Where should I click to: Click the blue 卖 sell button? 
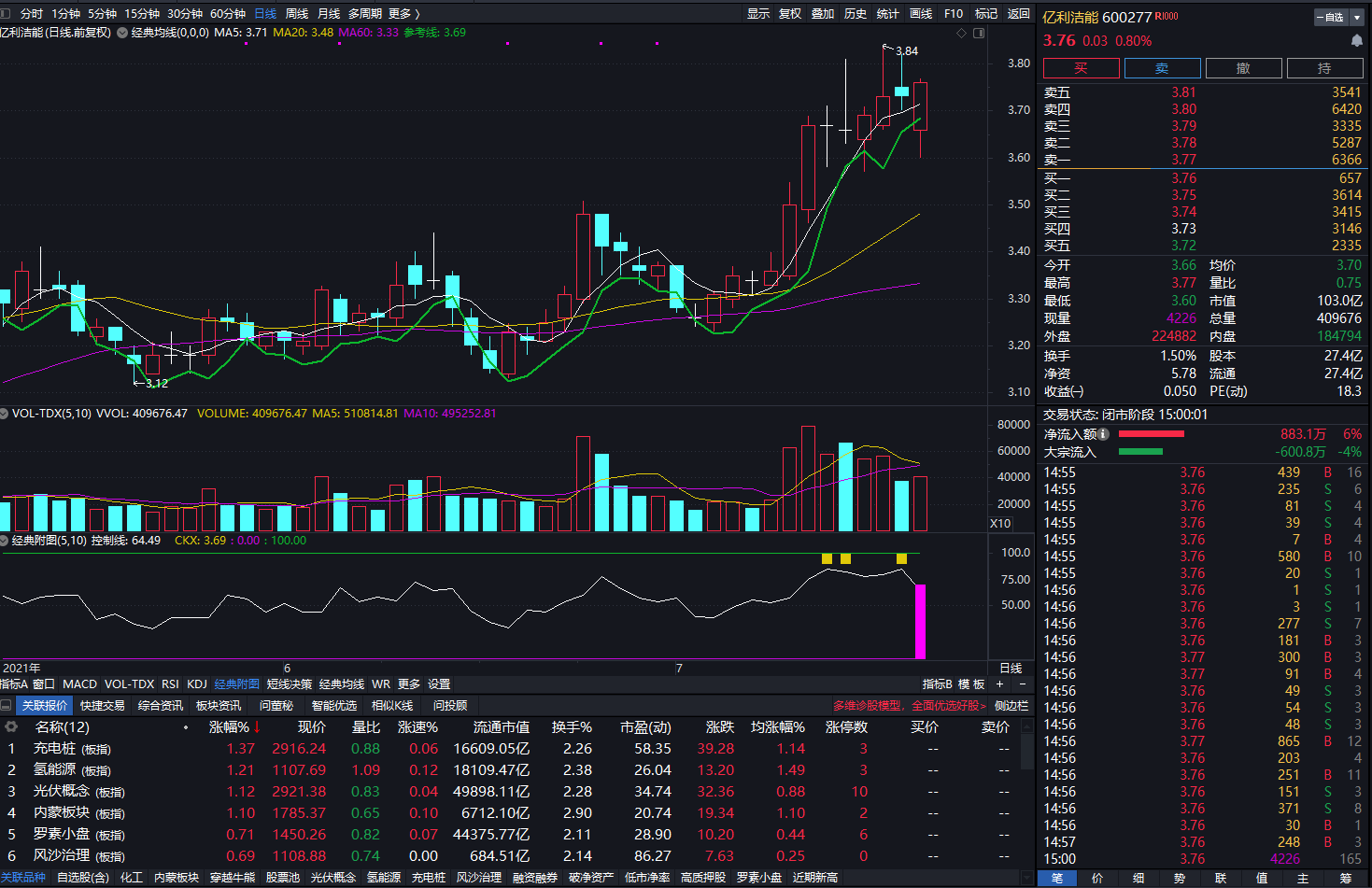pyautogui.click(x=1162, y=68)
